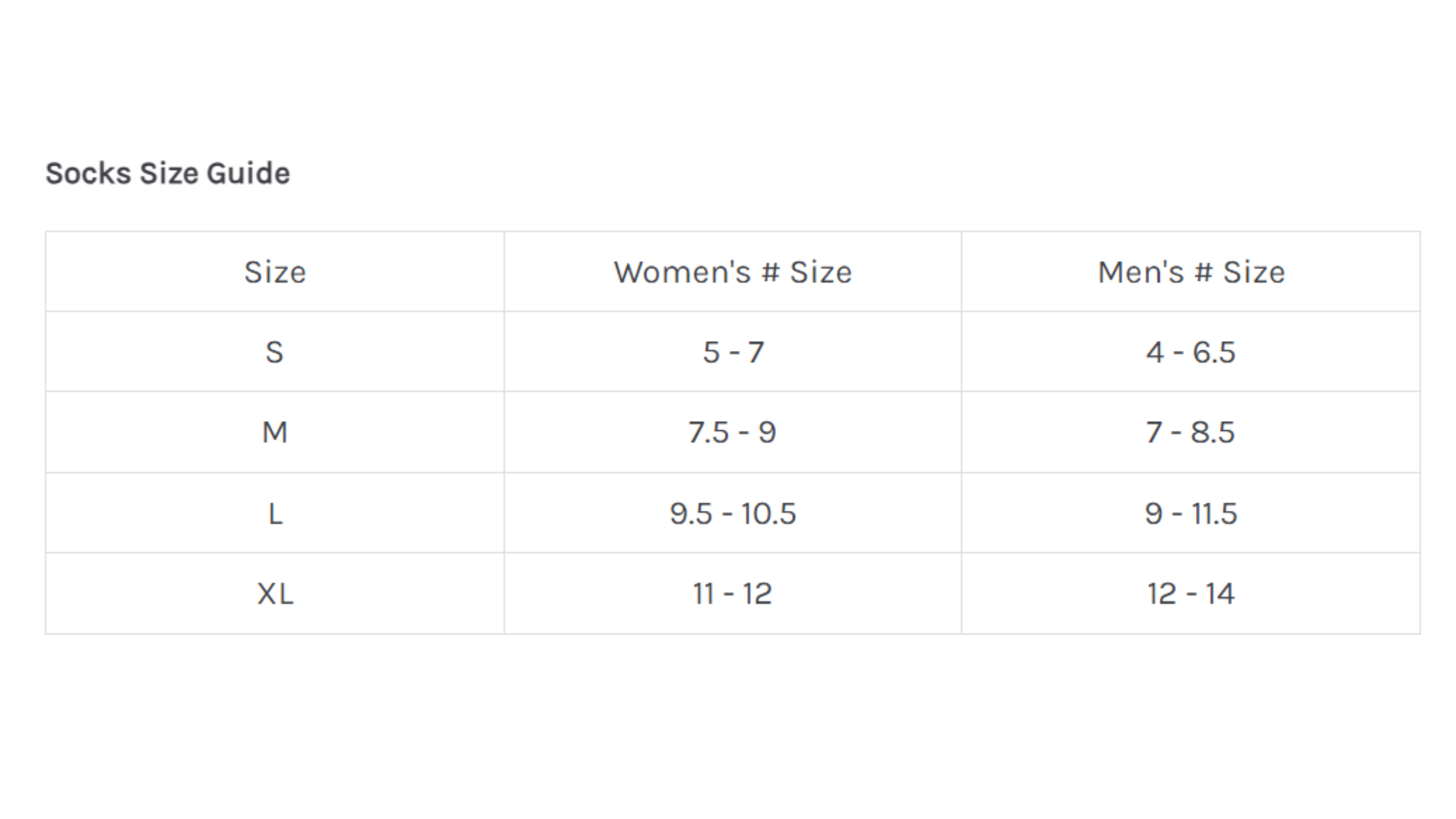Click the M size row label
1456x819 pixels.
point(274,432)
